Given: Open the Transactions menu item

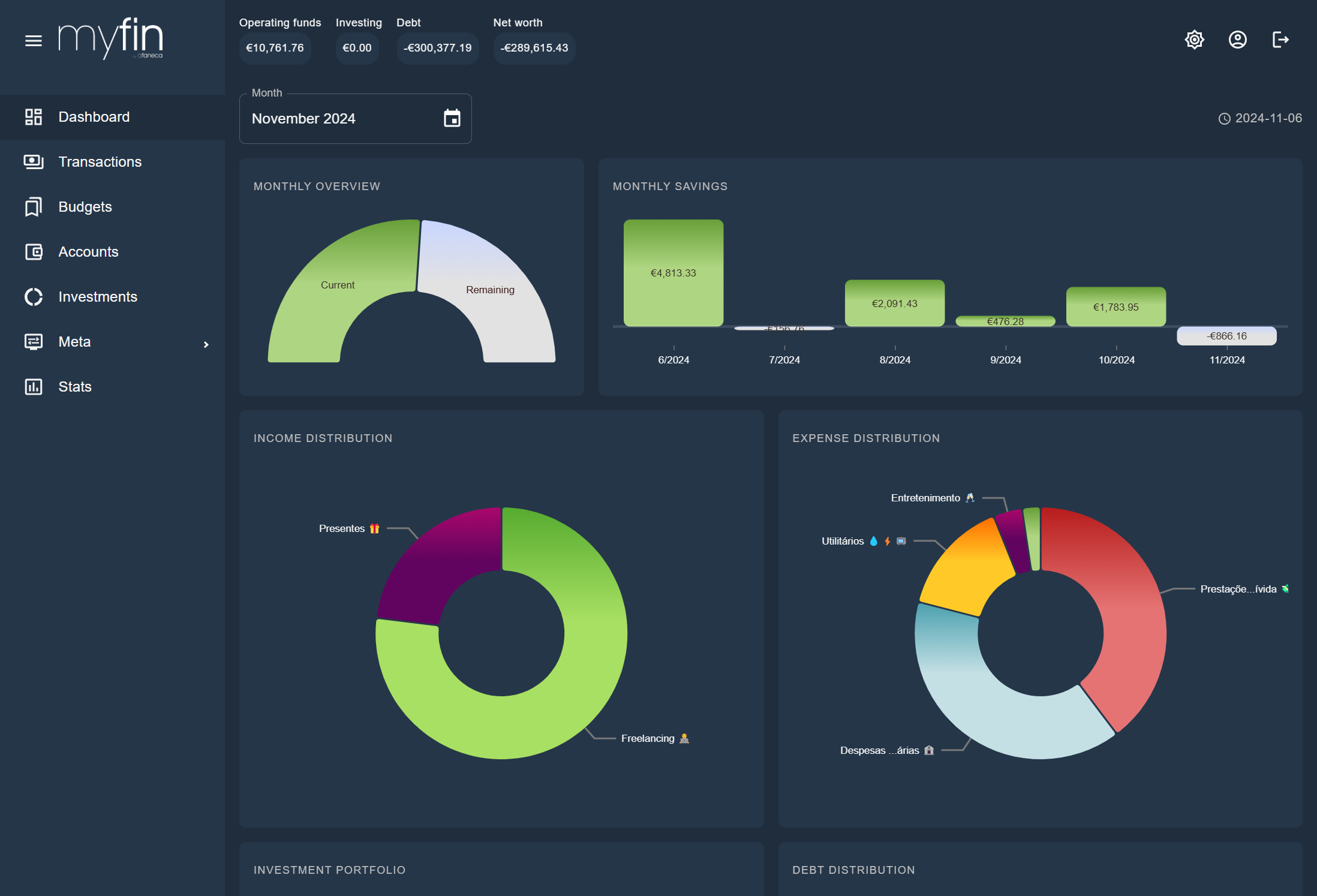Looking at the screenshot, I should click(x=100, y=162).
